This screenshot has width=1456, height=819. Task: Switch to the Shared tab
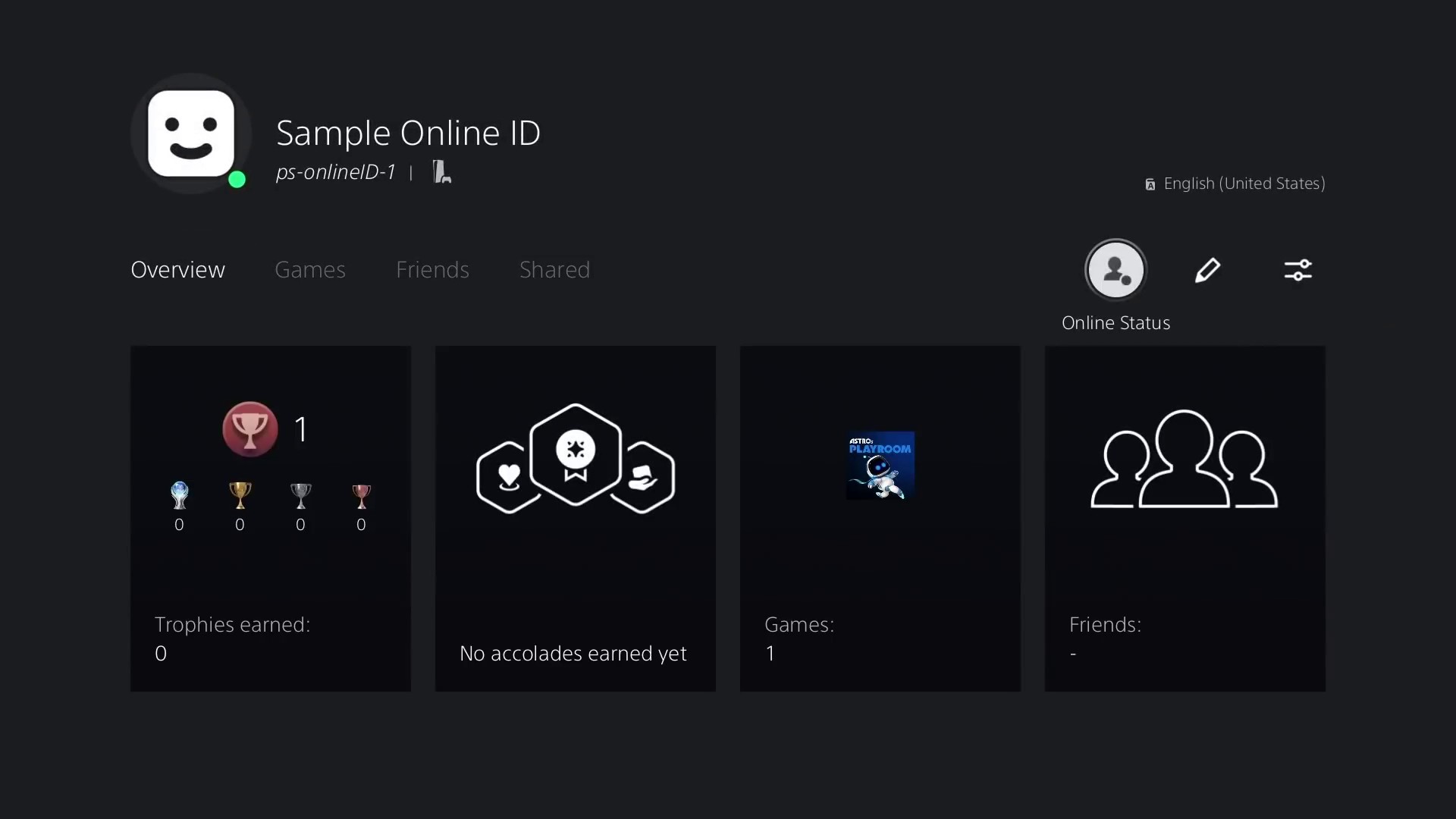click(554, 270)
